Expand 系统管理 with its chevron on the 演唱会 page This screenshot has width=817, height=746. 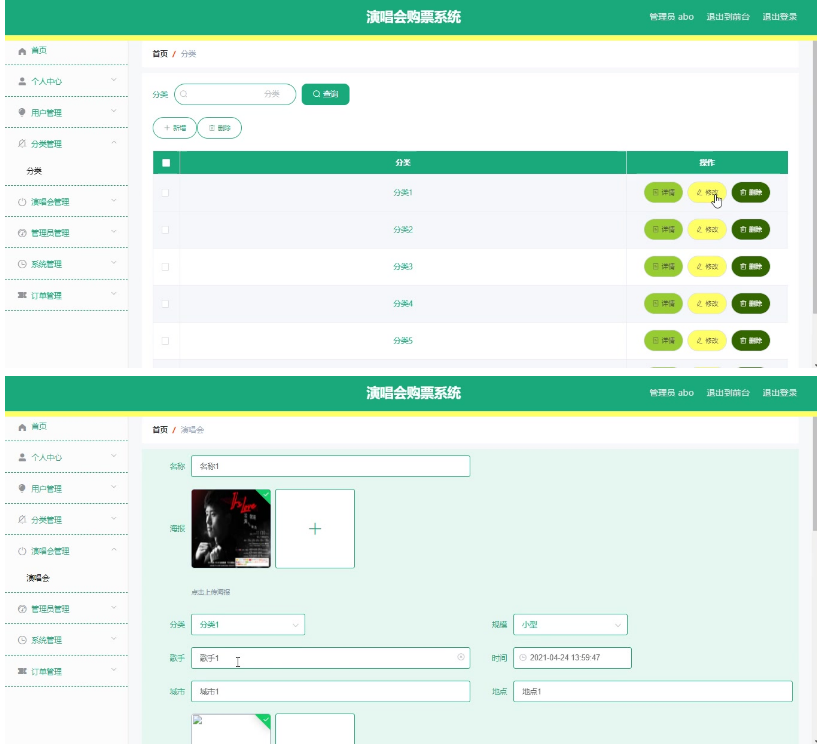114,639
